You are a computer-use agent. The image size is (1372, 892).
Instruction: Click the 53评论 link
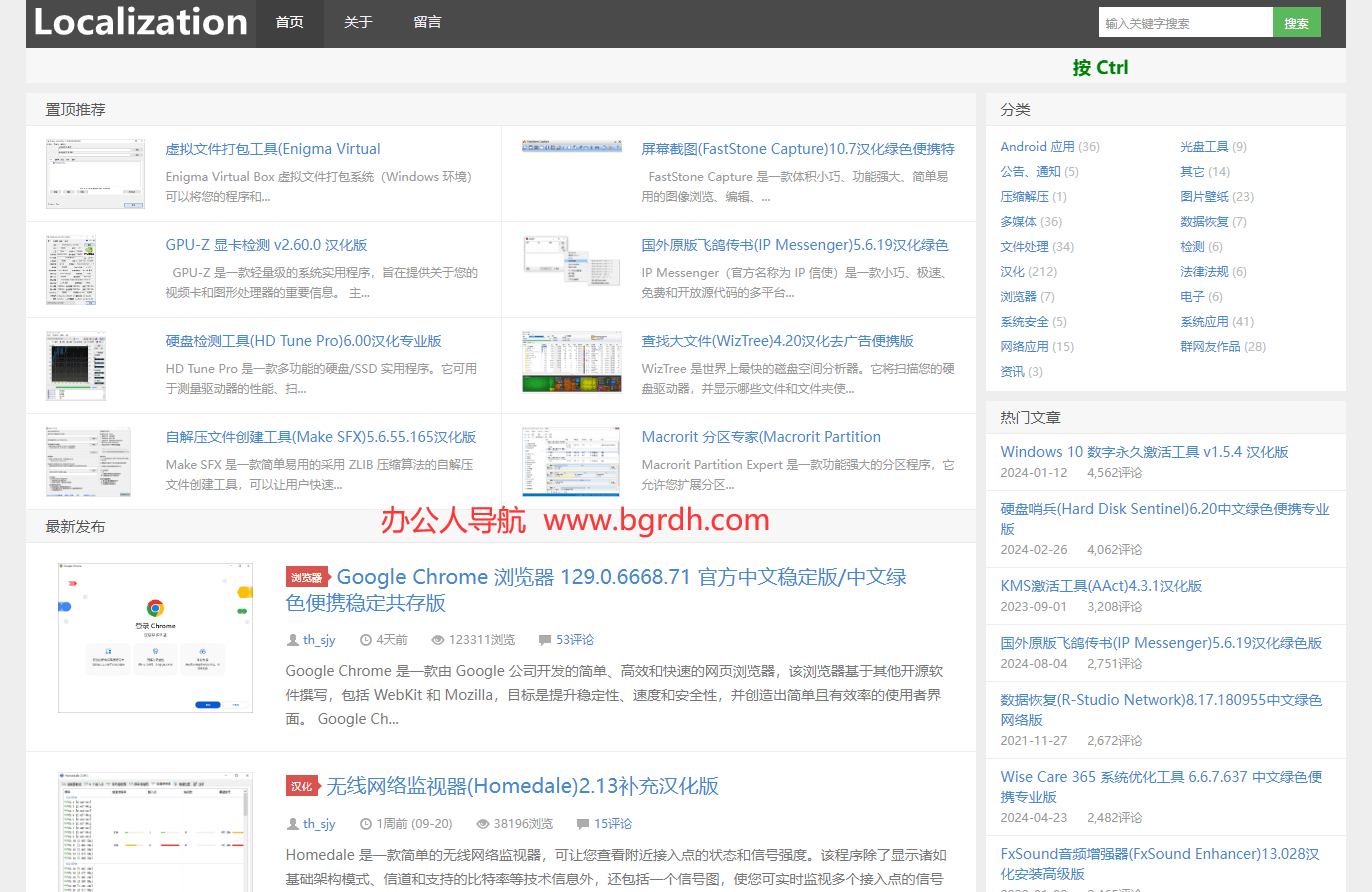575,640
